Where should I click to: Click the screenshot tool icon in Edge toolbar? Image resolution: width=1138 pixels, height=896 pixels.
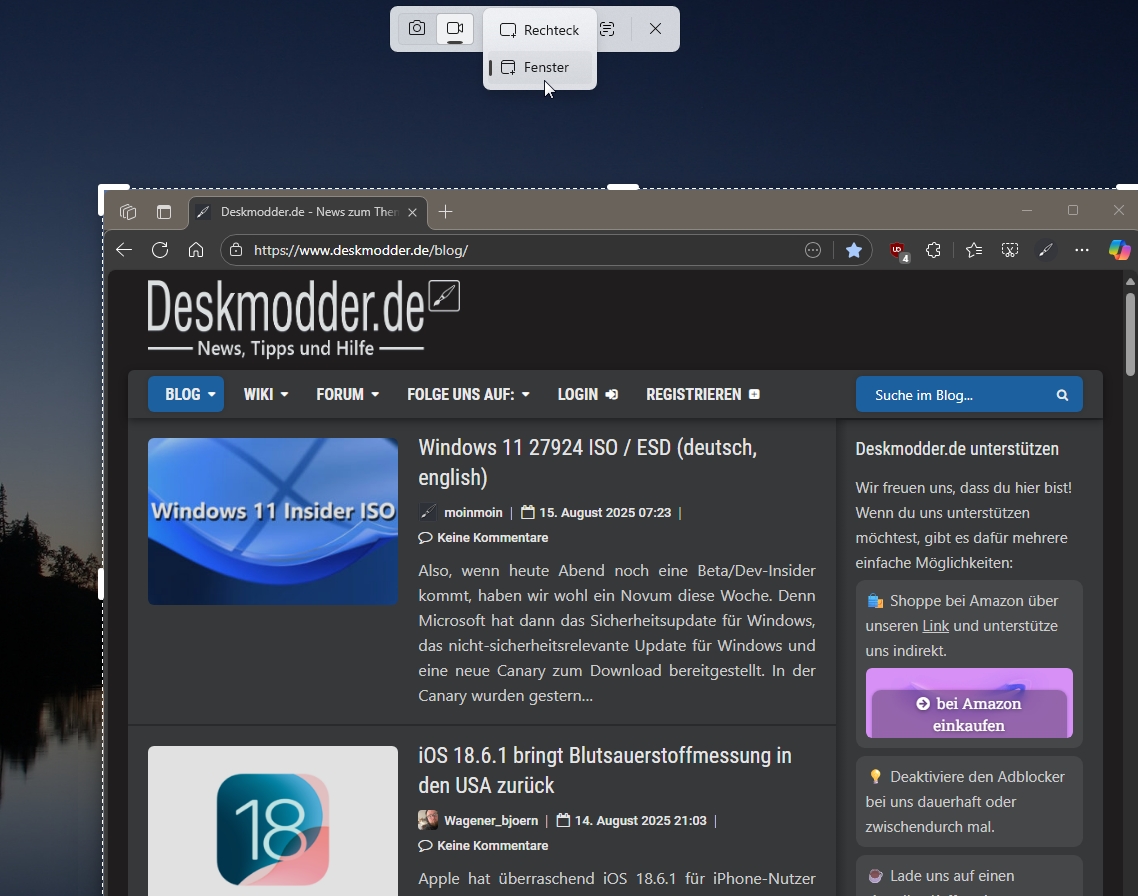(x=1010, y=250)
